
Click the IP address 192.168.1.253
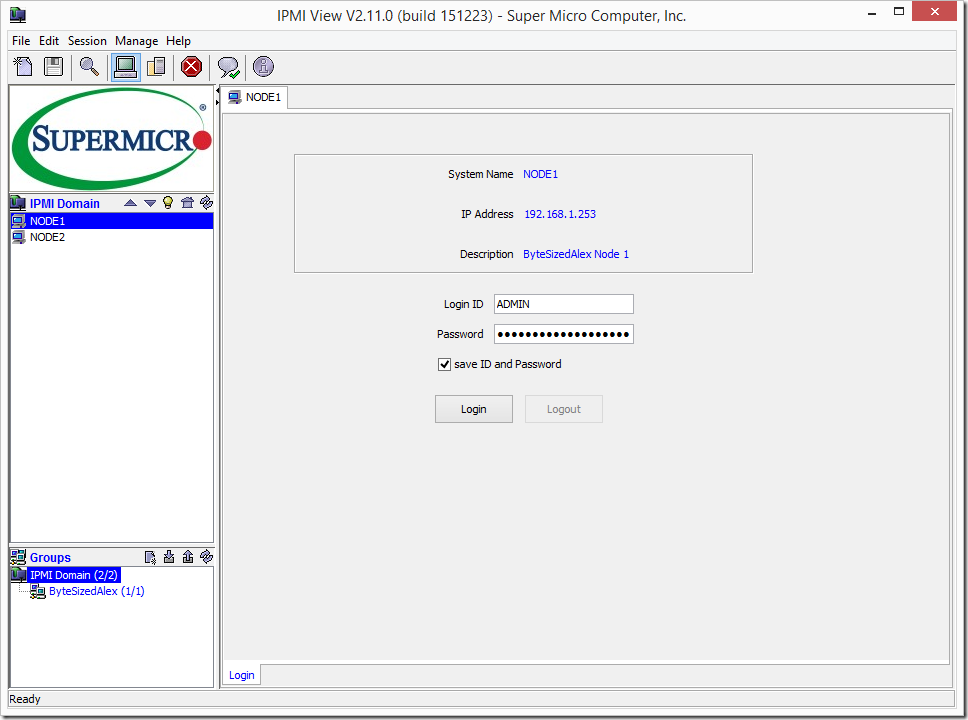[x=560, y=214]
